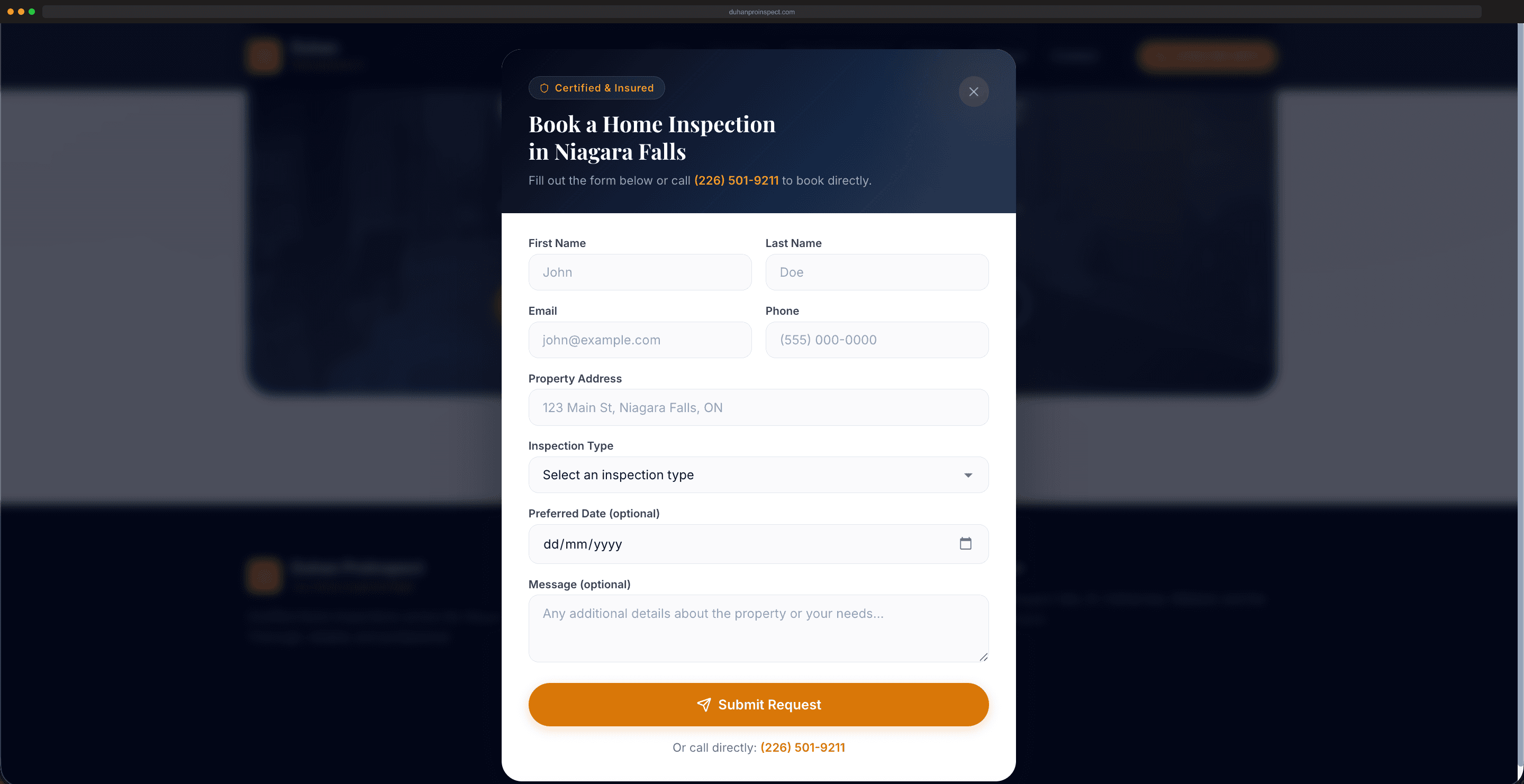Grab the message textarea resize handle
Screen dimensions: 1524x784
point(983,657)
